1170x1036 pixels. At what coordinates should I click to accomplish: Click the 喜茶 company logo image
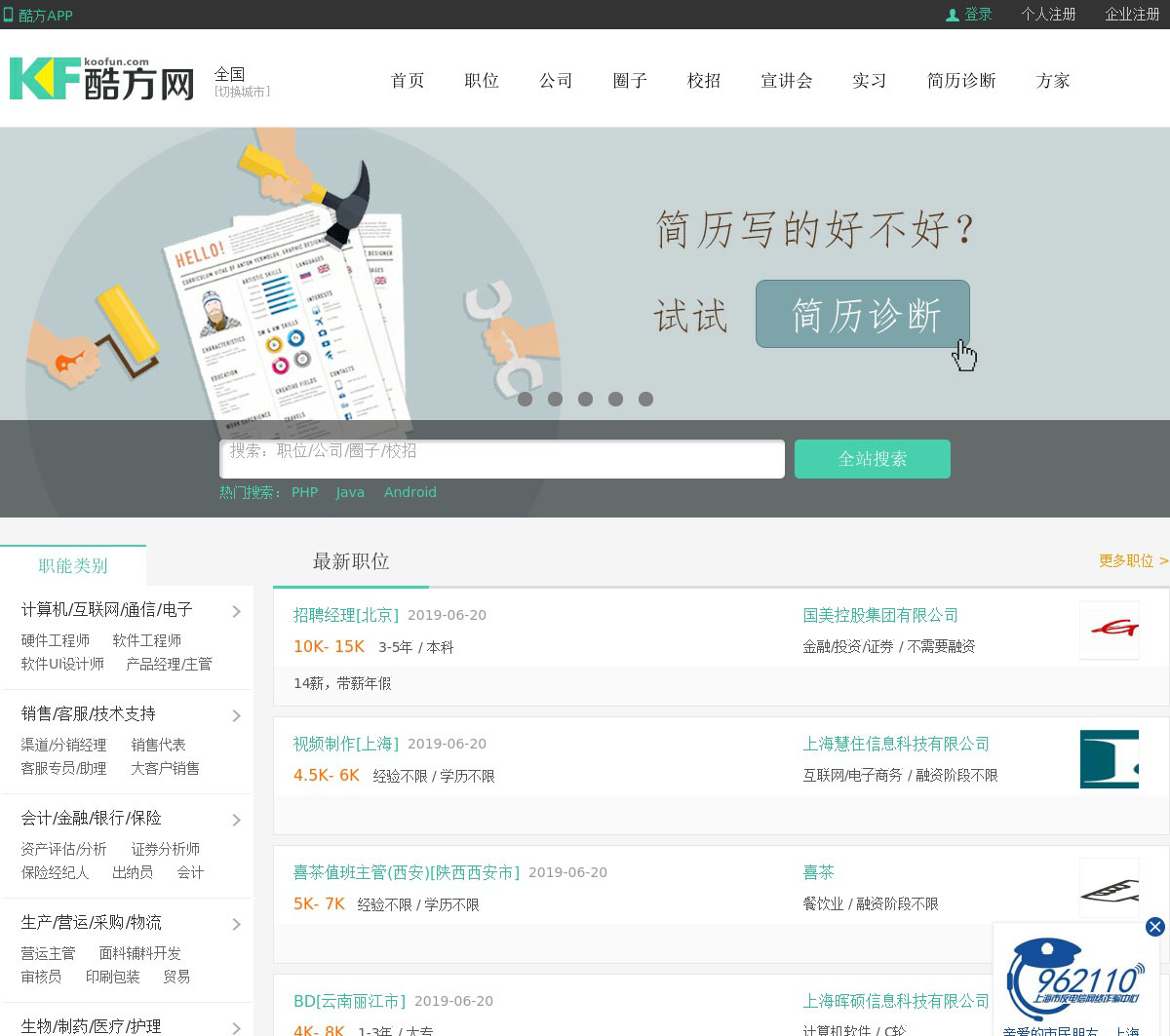tap(1110, 888)
